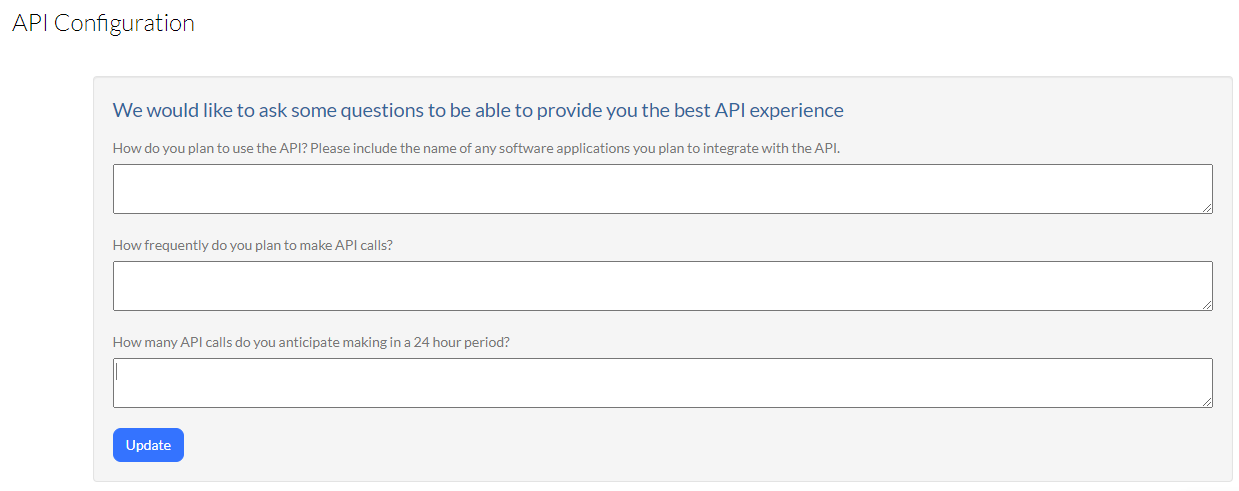
Task: Focus the API usage plan text box
Action: pyautogui.click(x=662, y=189)
